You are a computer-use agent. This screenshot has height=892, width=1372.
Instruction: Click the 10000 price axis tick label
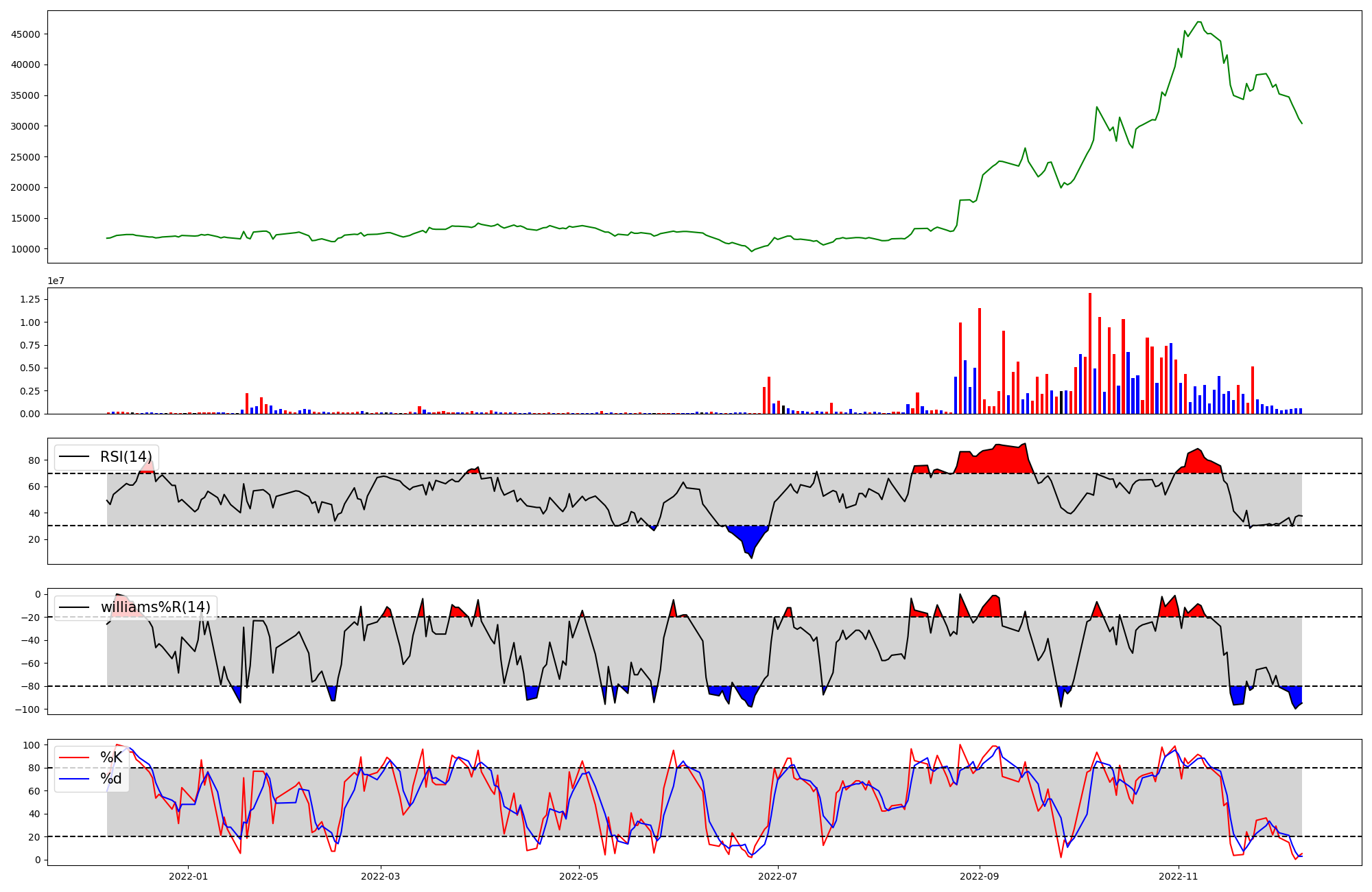(25, 249)
